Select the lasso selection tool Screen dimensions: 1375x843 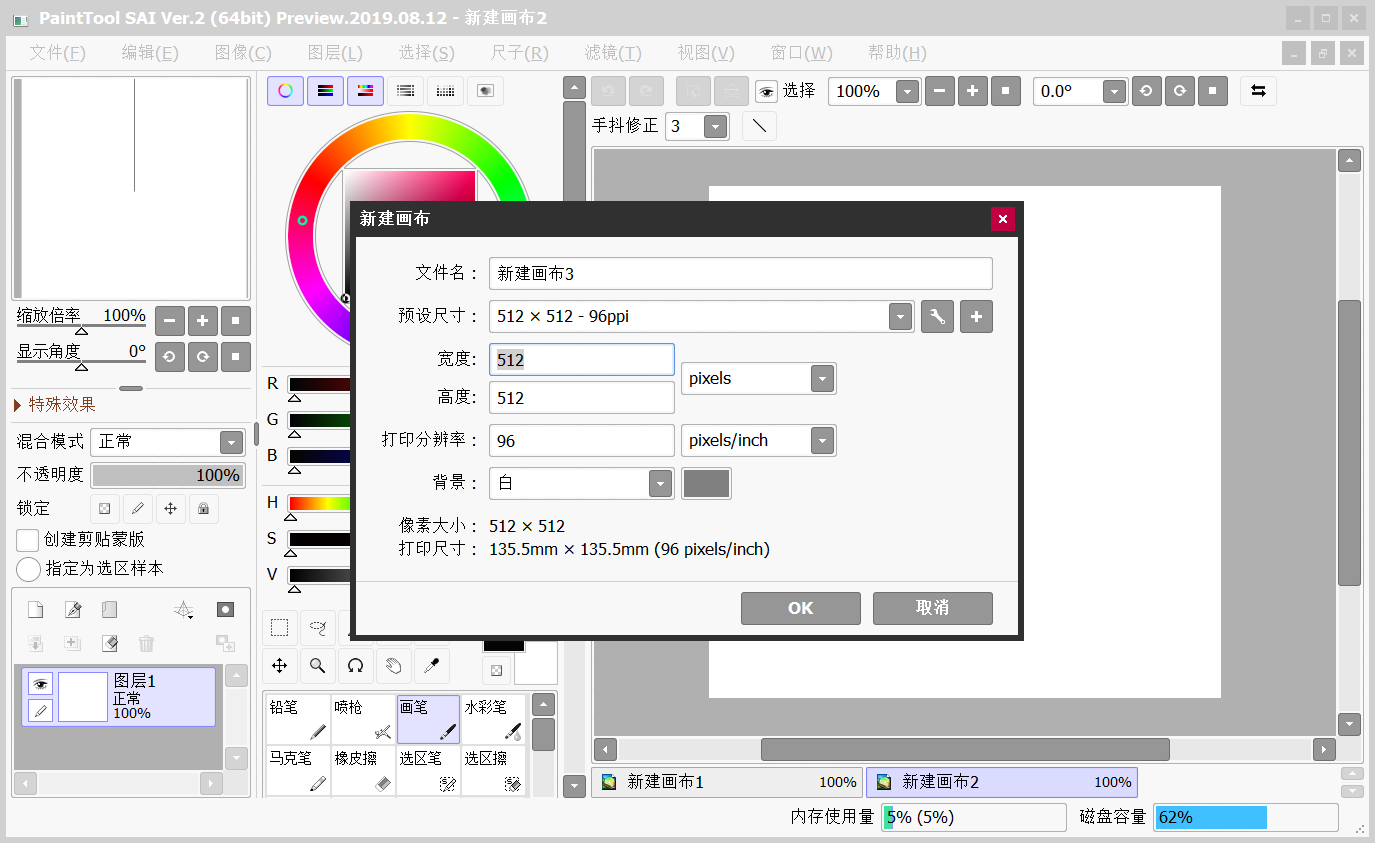(x=318, y=628)
